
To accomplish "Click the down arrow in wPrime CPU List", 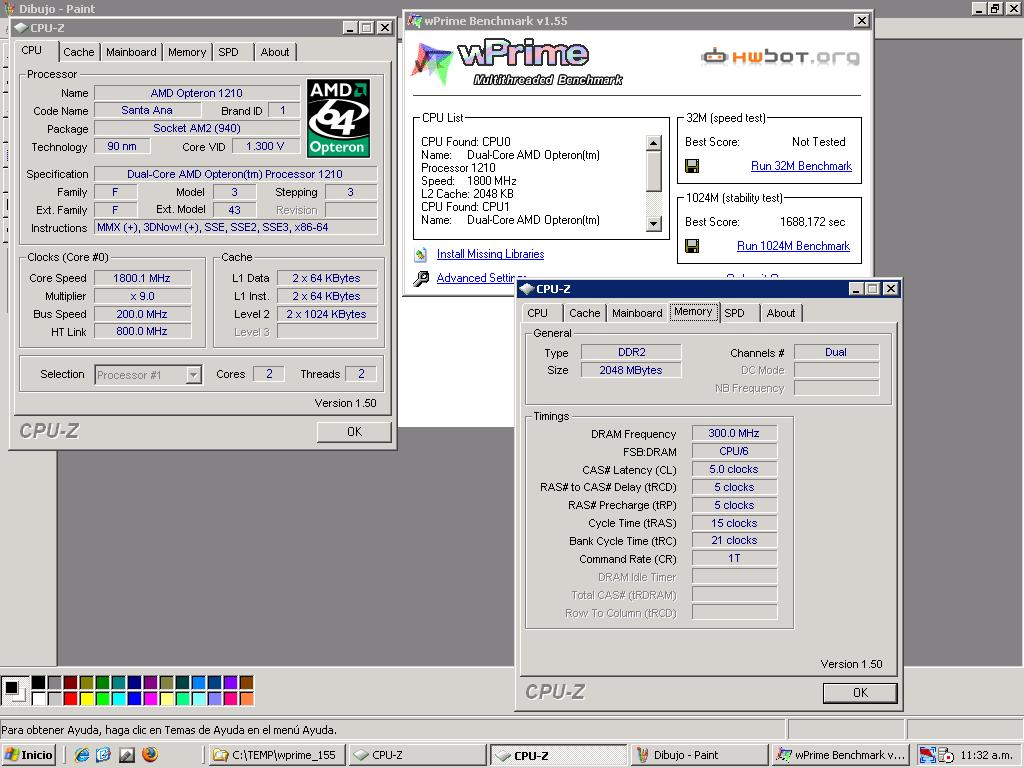I will click(x=653, y=224).
